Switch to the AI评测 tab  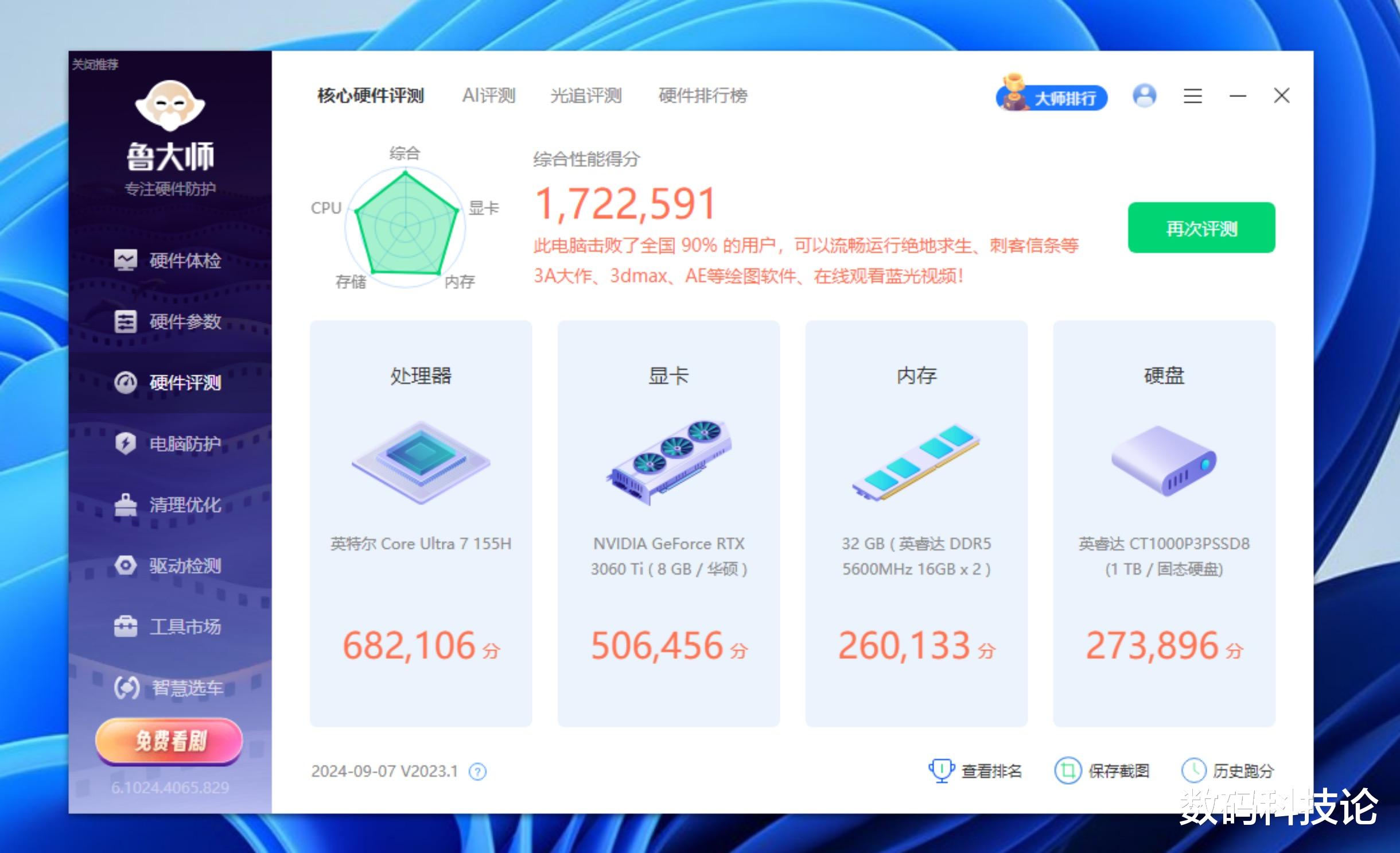click(x=489, y=95)
